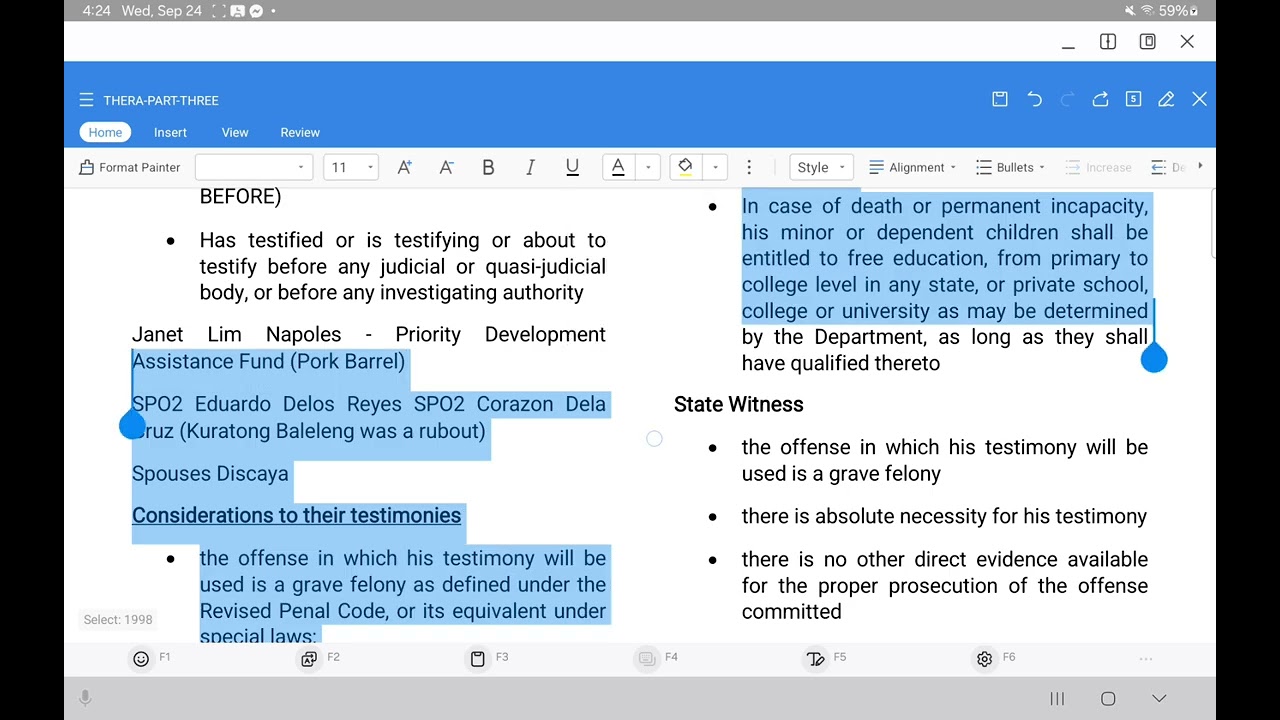Image resolution: width=1280 pixels, height=720 pixels.
Task: Apply the red font color
Action: [x=618, y=167]
